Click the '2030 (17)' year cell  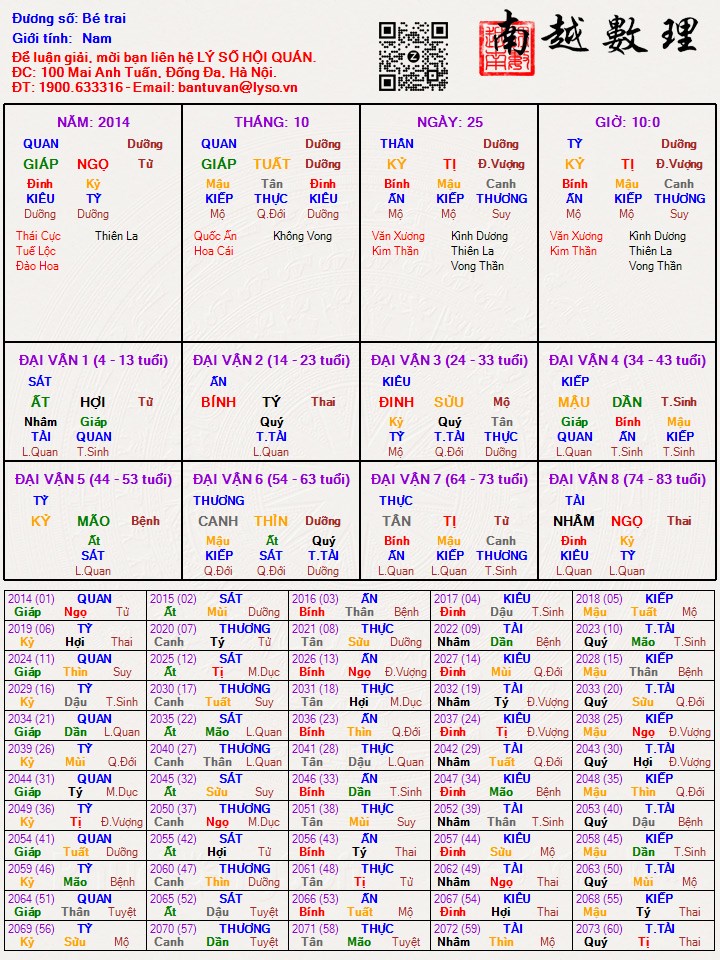click(x=217, y=696)
